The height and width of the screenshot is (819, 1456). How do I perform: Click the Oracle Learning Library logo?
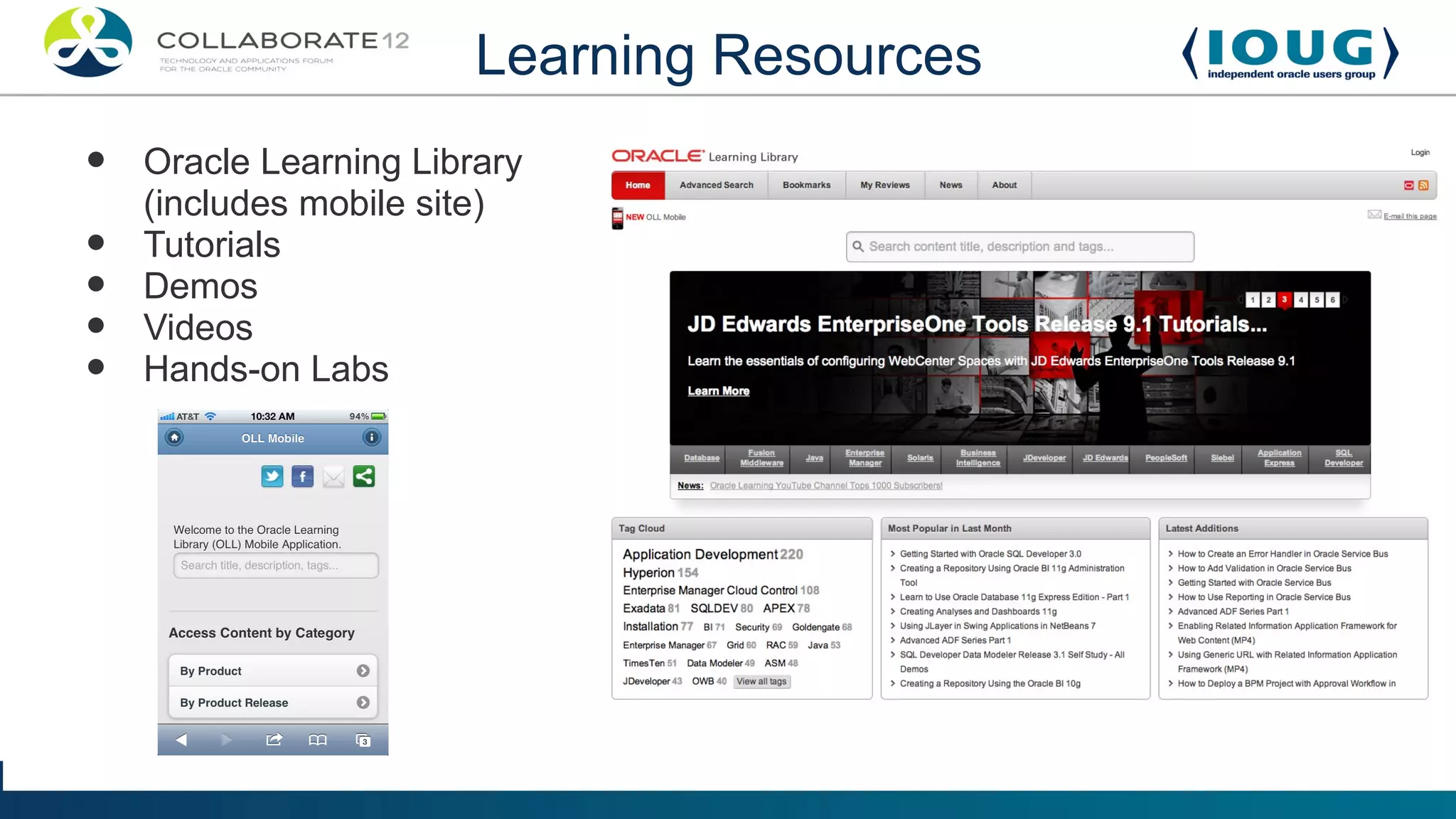pos(705,156)
